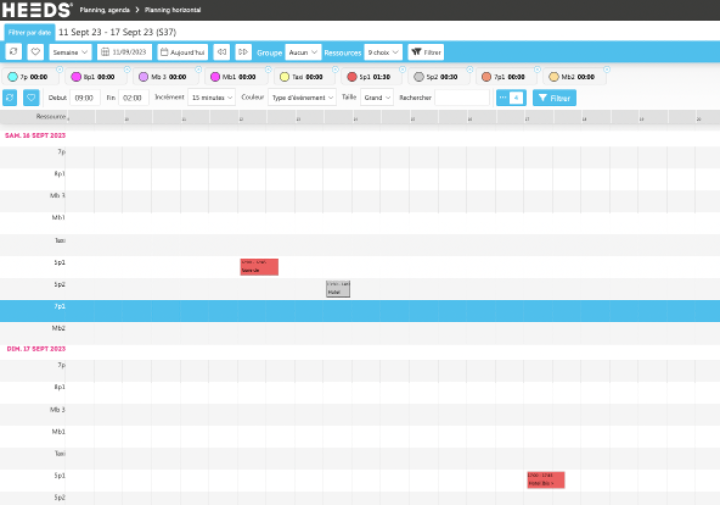720x506 pixels.
Task: Click the Fin time field showing 02:00
Action: (134, 97)
